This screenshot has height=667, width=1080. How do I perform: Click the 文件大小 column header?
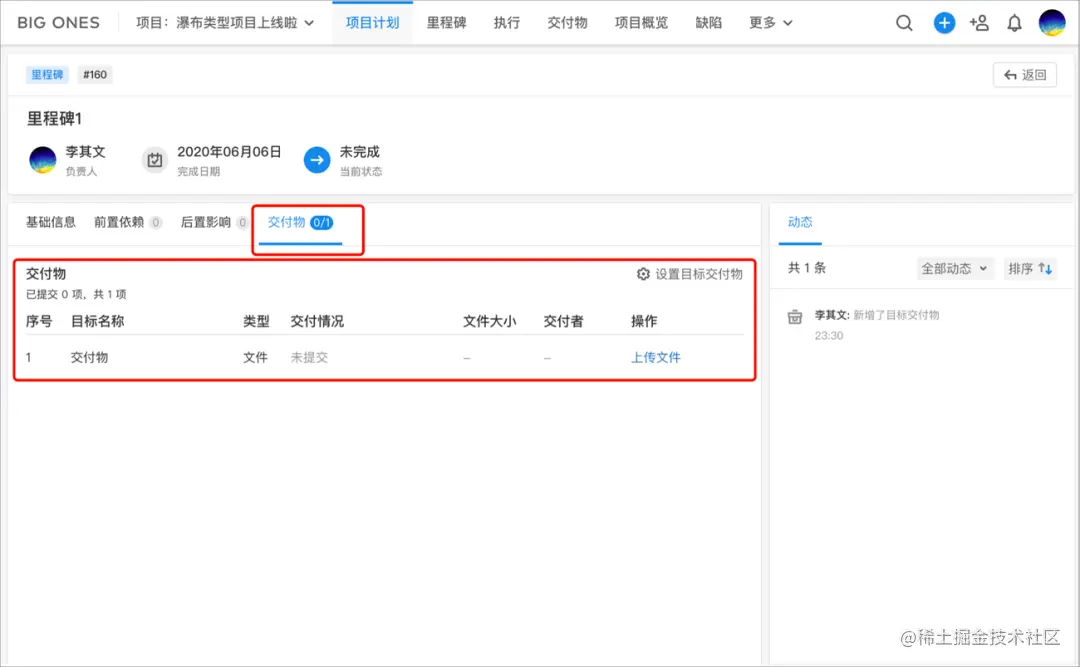click(x=489, y=321)
